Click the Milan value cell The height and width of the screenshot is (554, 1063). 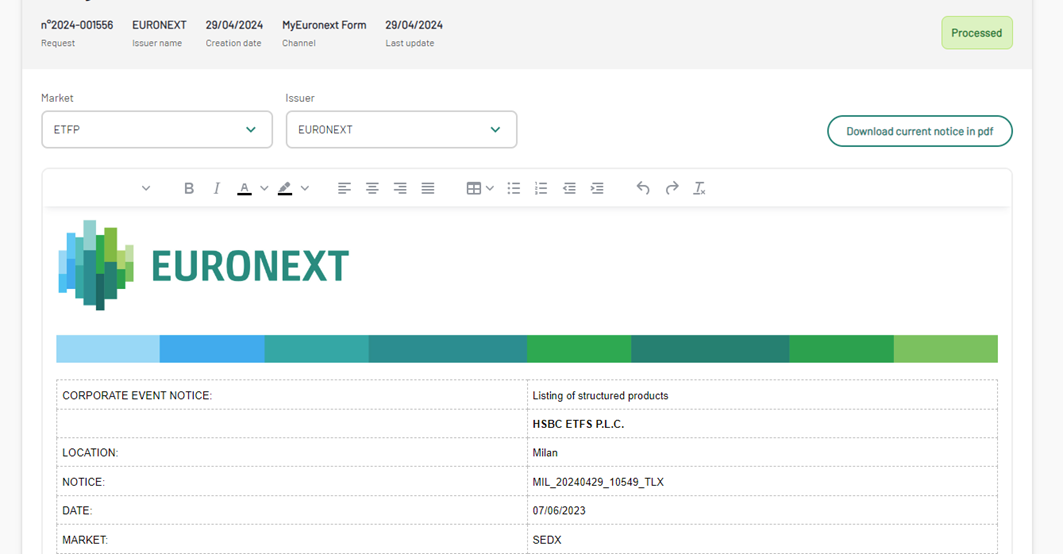(x=762, y=452)
